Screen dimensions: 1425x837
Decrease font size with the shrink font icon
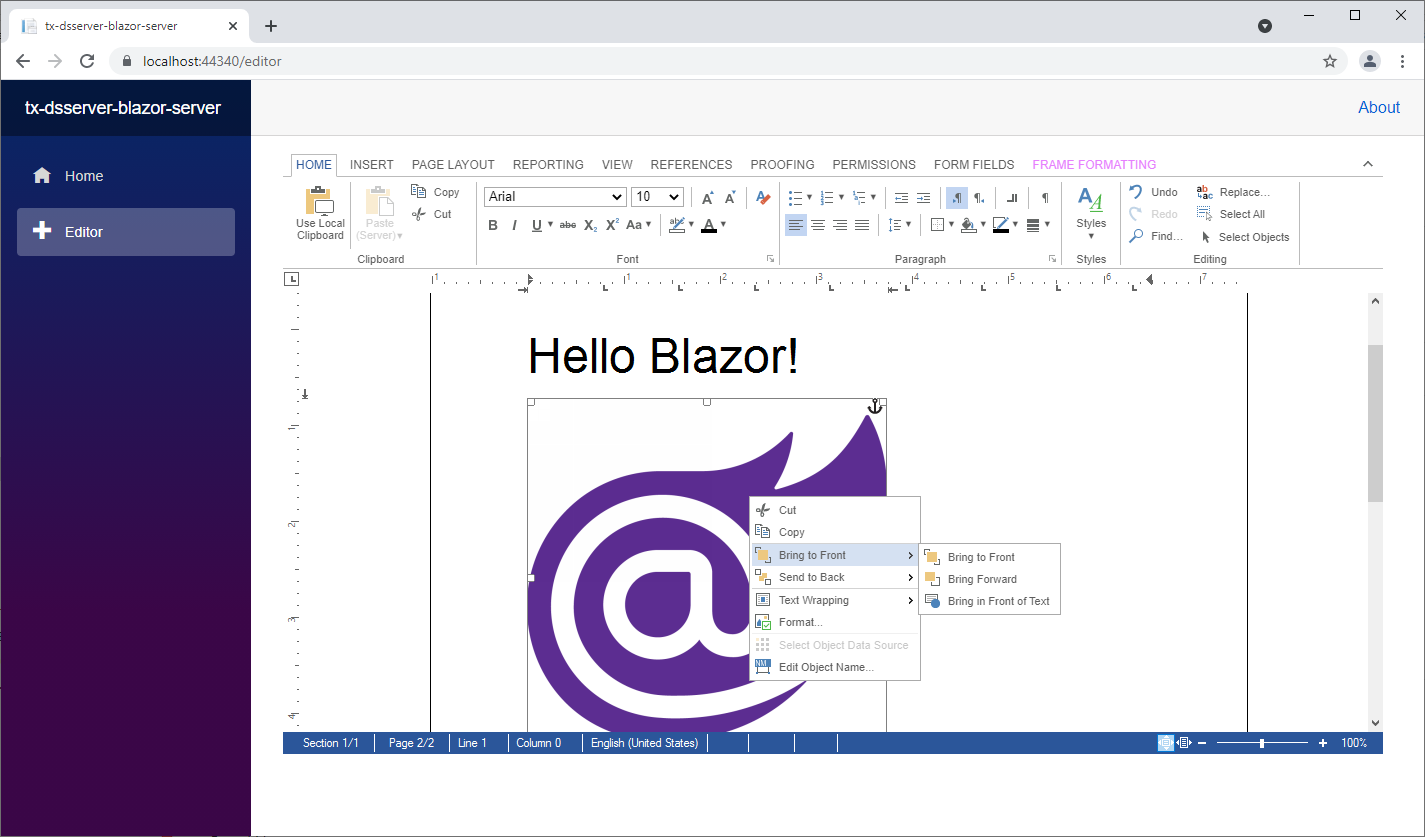click(730, 197)
